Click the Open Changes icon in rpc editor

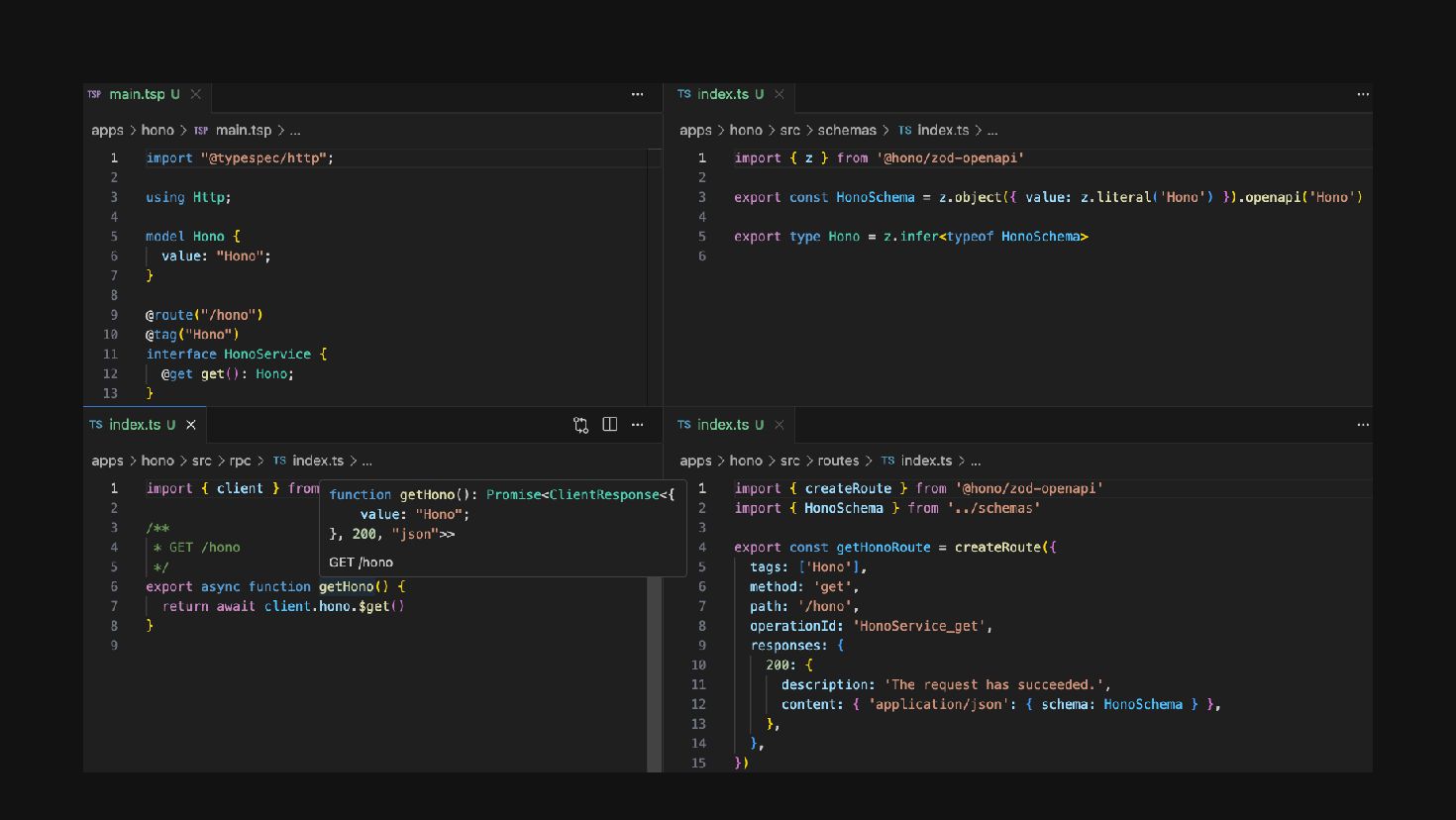(580, 425)
